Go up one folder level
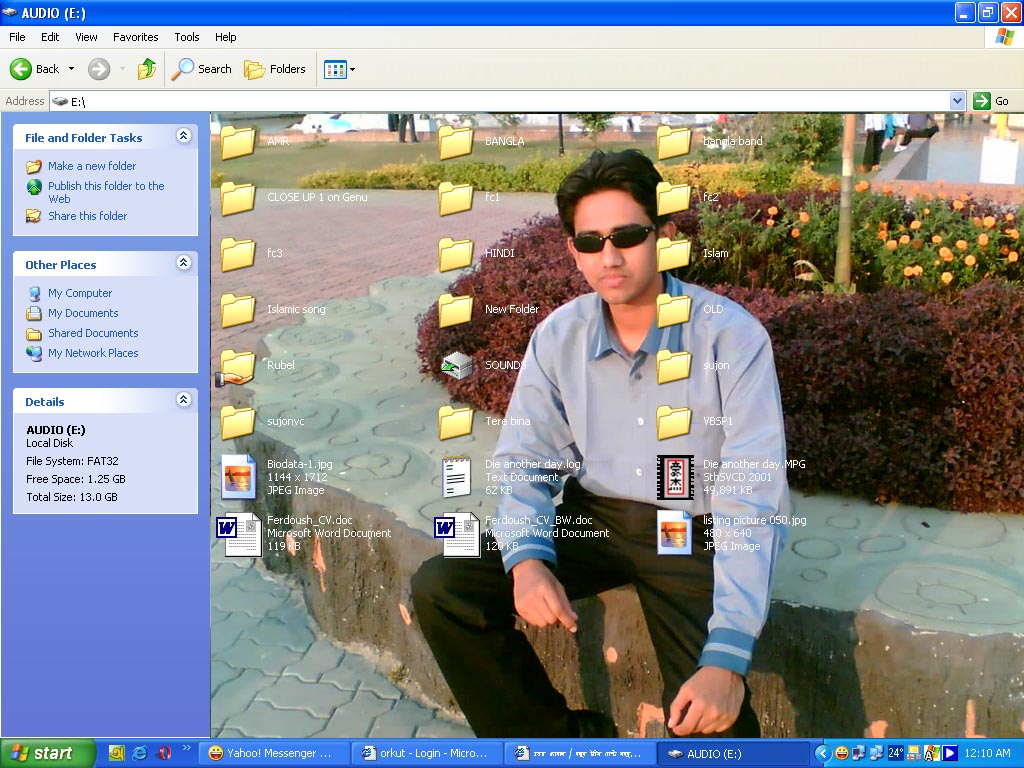 (147, 69)
